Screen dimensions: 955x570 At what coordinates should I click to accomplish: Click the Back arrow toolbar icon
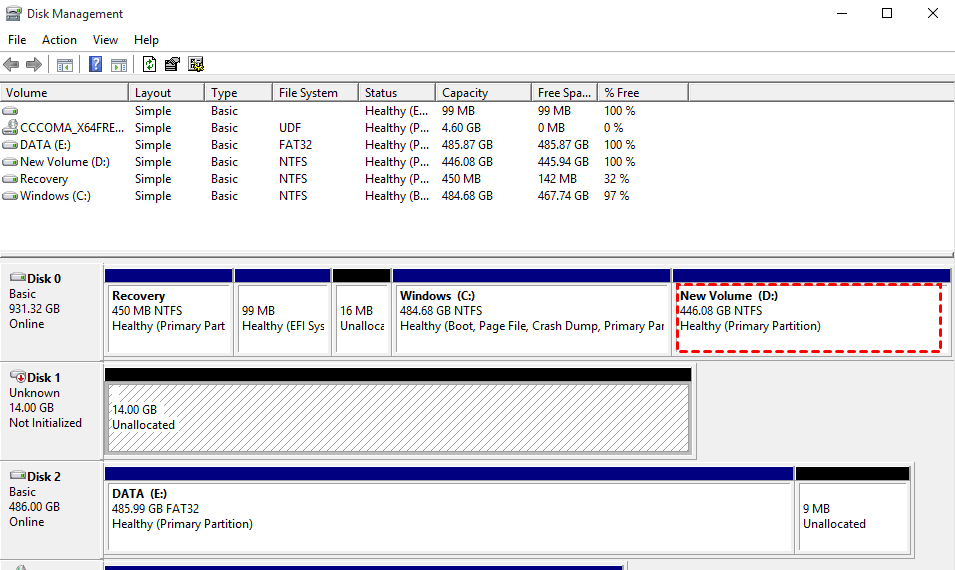point(11,65)
